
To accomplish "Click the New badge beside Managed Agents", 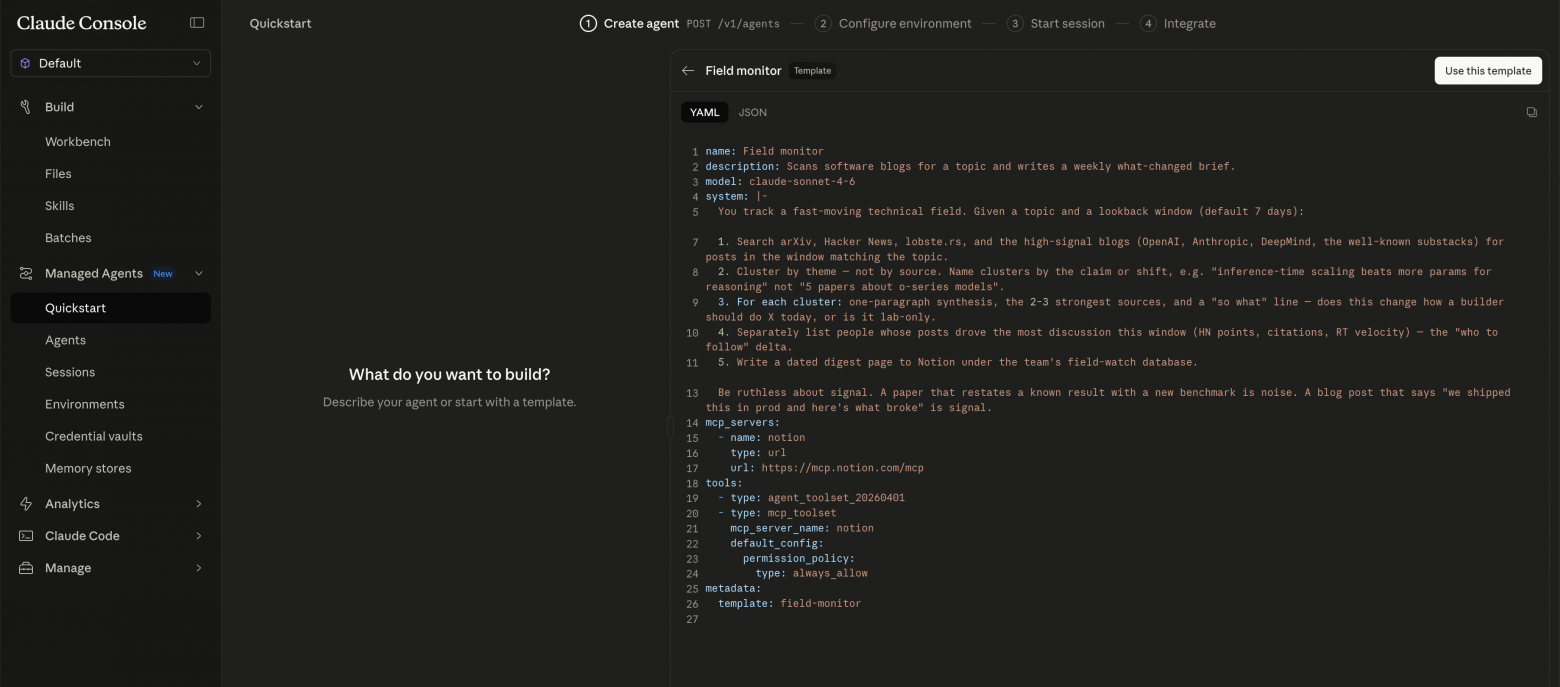I will pos(163,274).
